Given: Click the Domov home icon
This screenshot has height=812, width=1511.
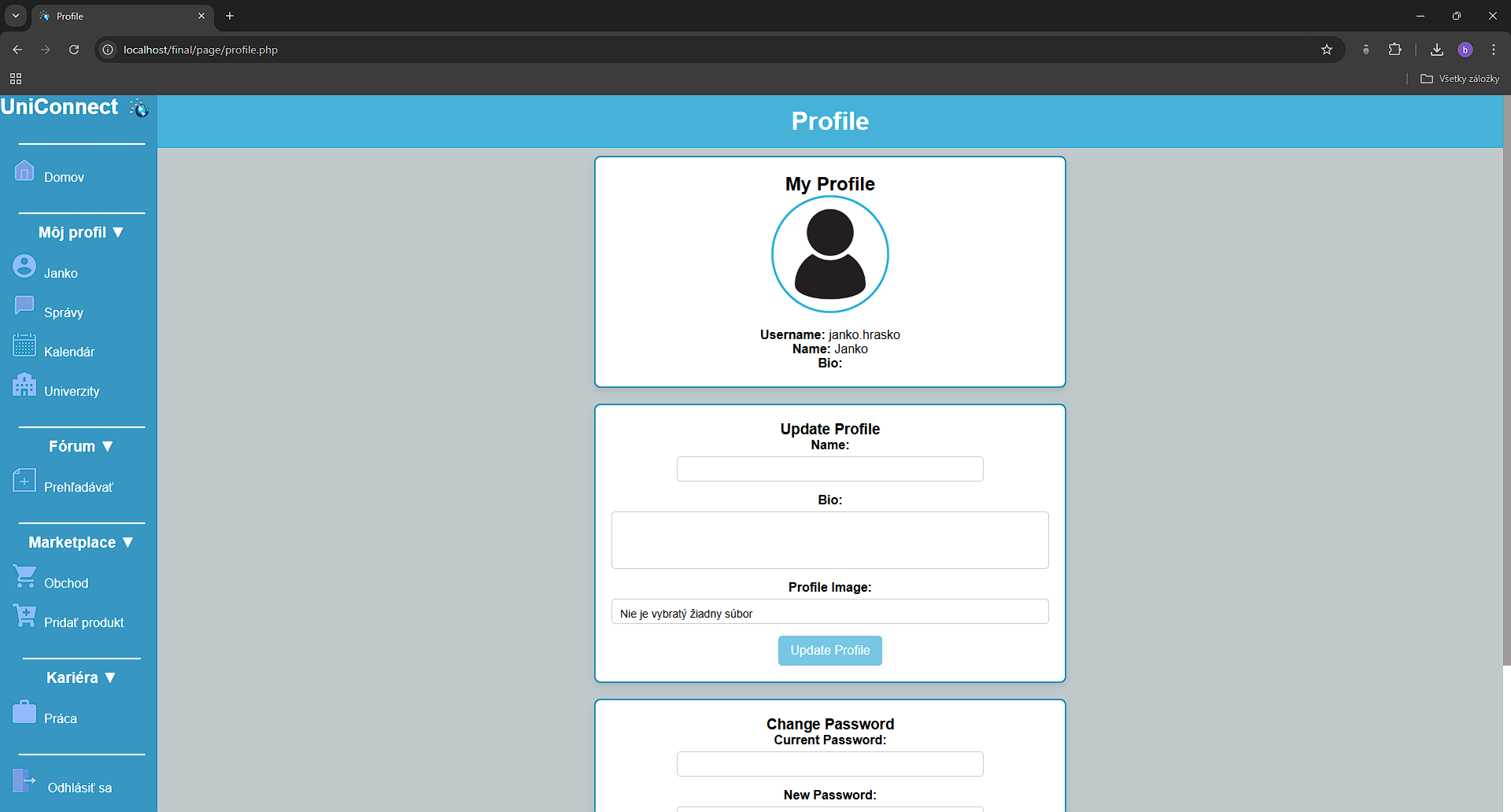Looking at the screenshot, I should (24, 170).
